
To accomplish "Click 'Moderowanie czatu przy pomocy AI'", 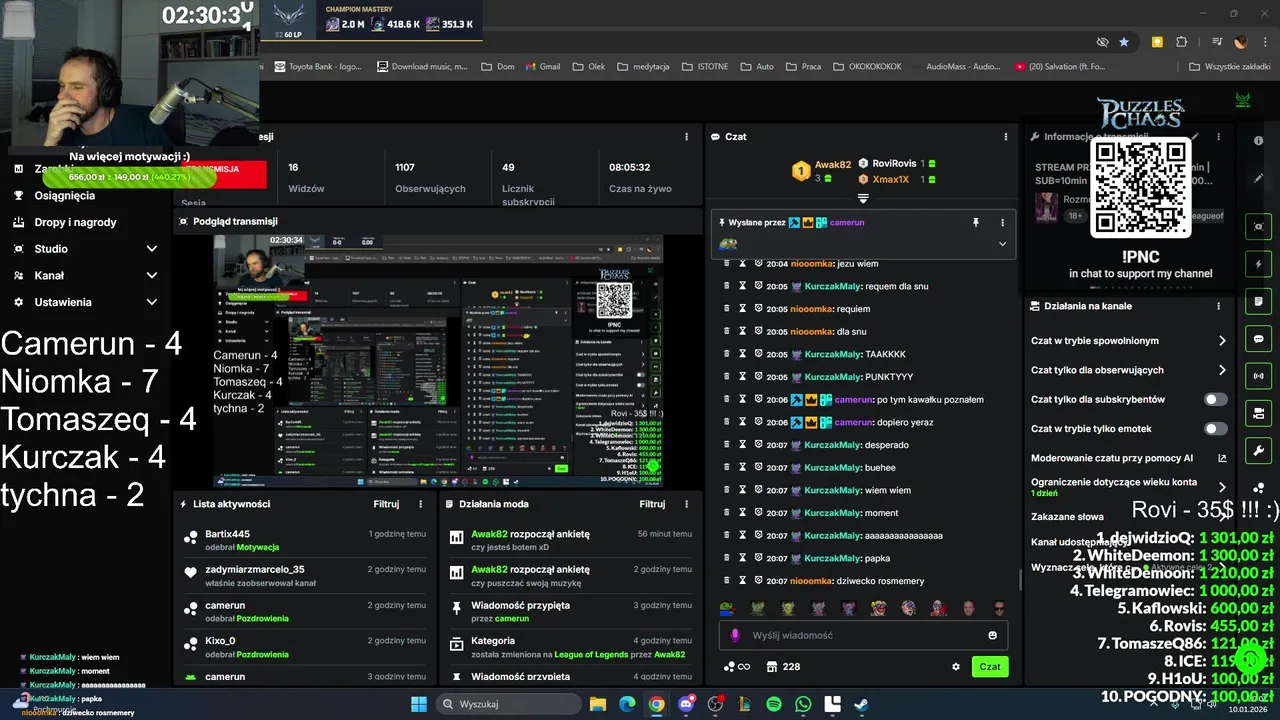I will 1112,458.
